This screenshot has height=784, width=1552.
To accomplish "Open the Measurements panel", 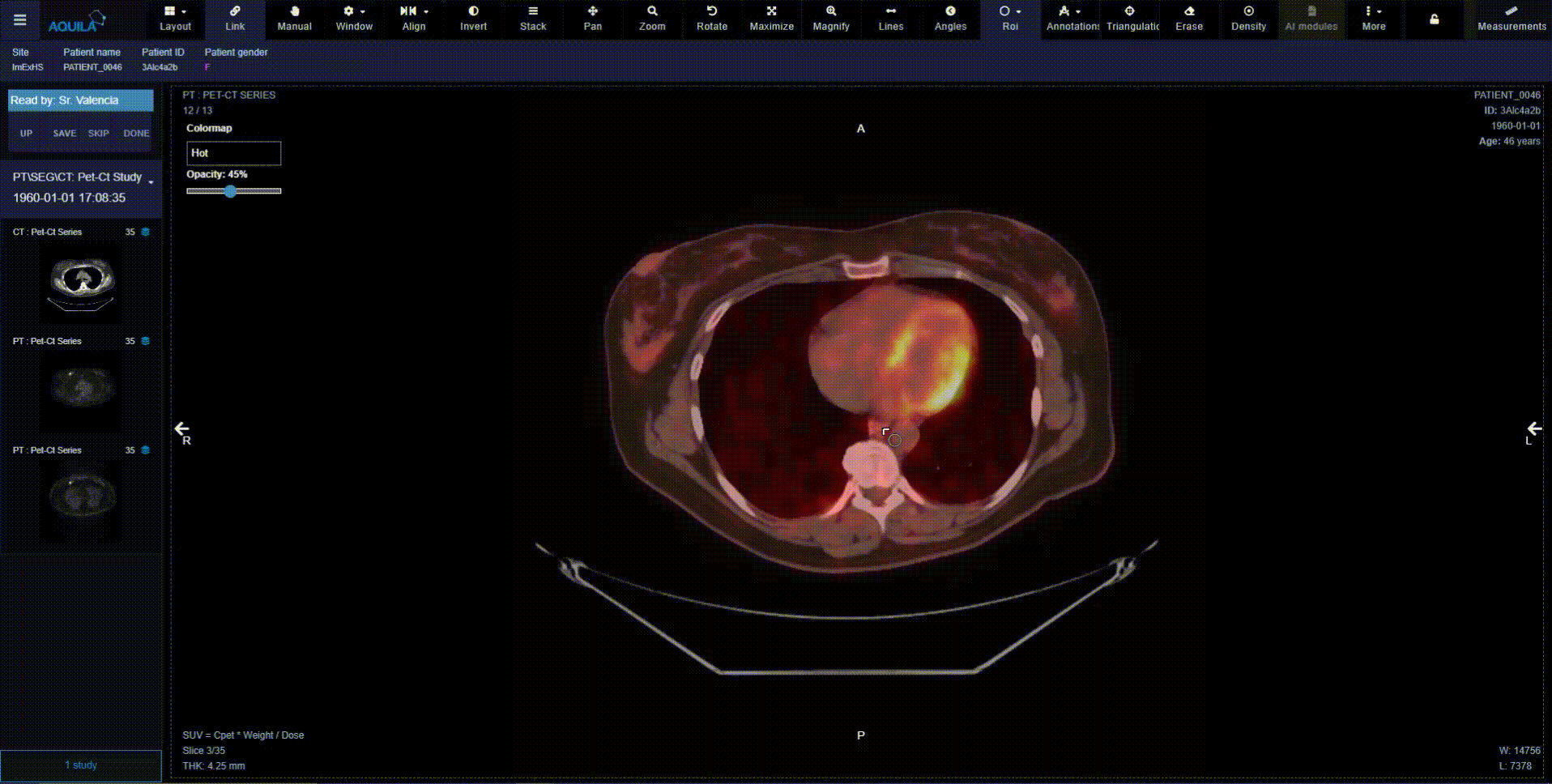I will click(1511, 19).
